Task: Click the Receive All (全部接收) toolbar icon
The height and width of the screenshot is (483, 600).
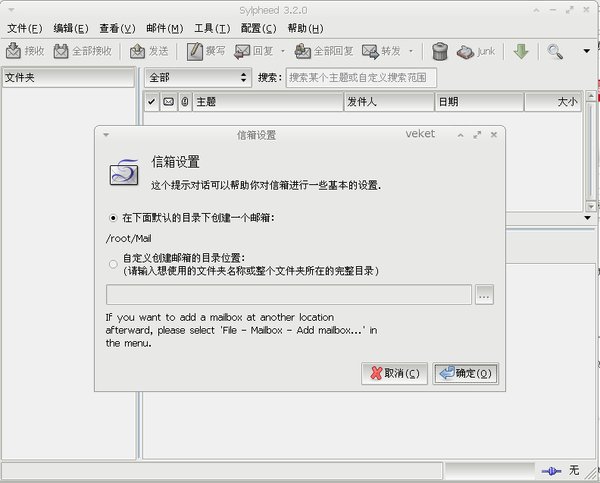Action: (x=61, y=51)
